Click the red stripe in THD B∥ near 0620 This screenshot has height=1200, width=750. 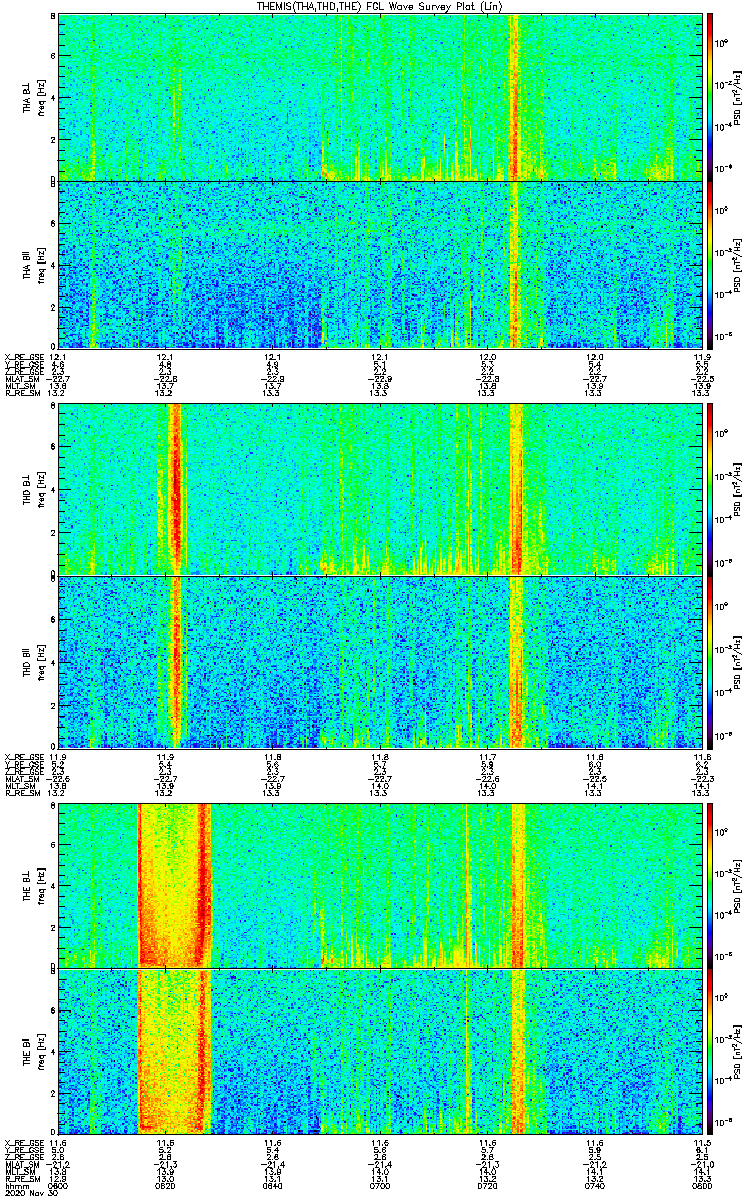point(176,661)
